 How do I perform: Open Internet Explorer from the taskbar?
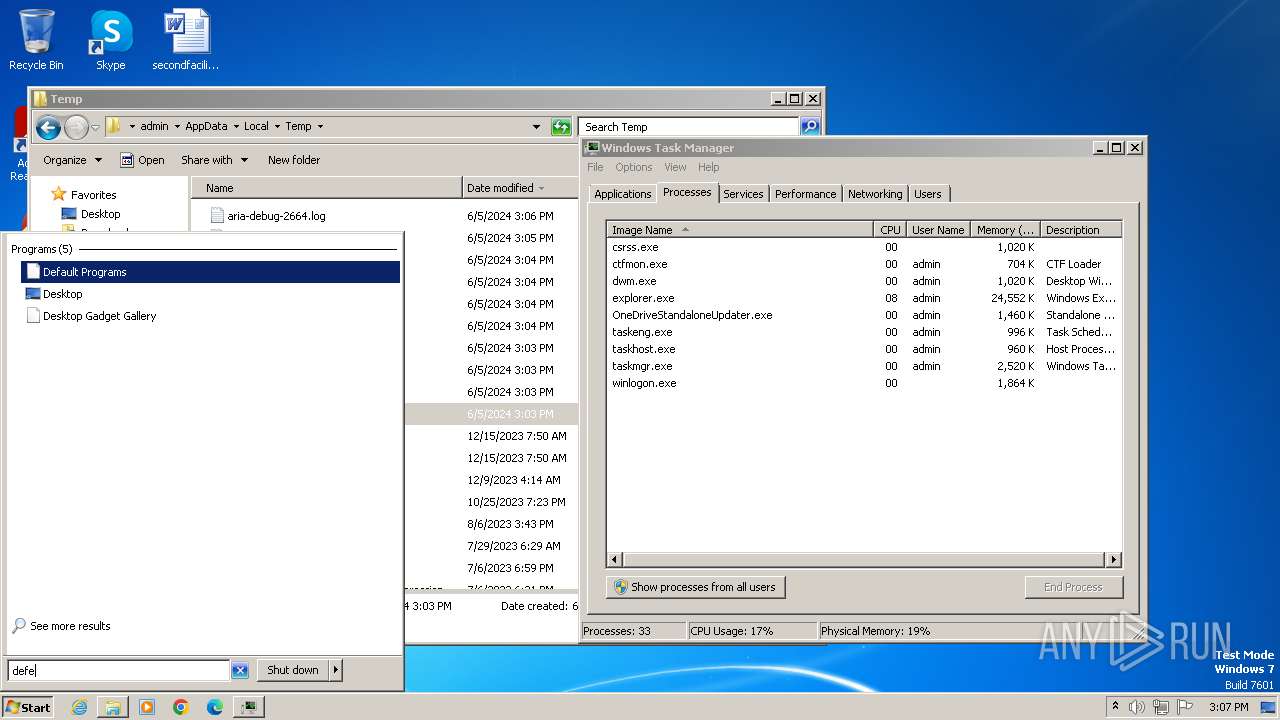click(x=79, y=707)
